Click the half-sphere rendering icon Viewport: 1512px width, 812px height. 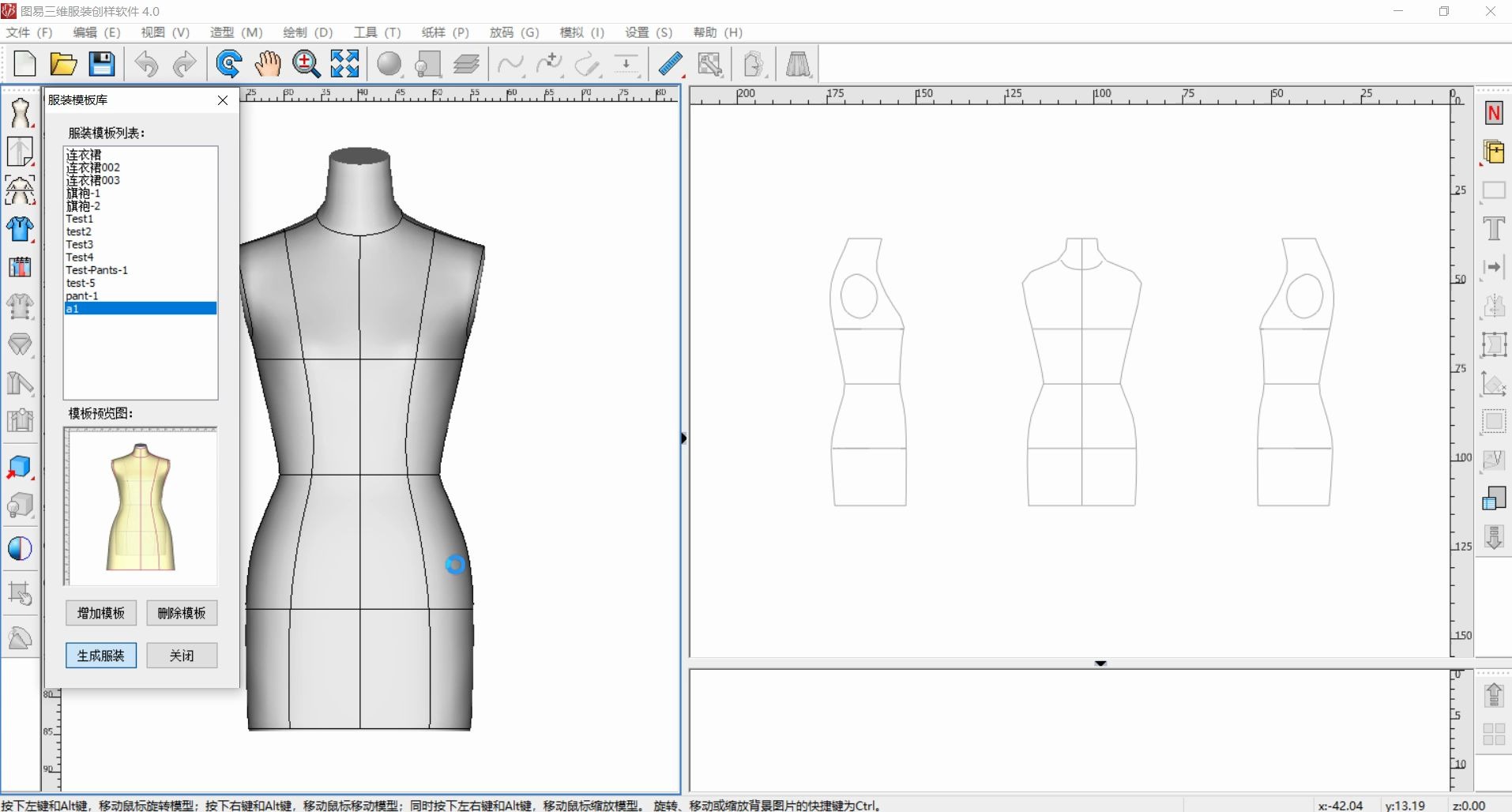(20, 547)
